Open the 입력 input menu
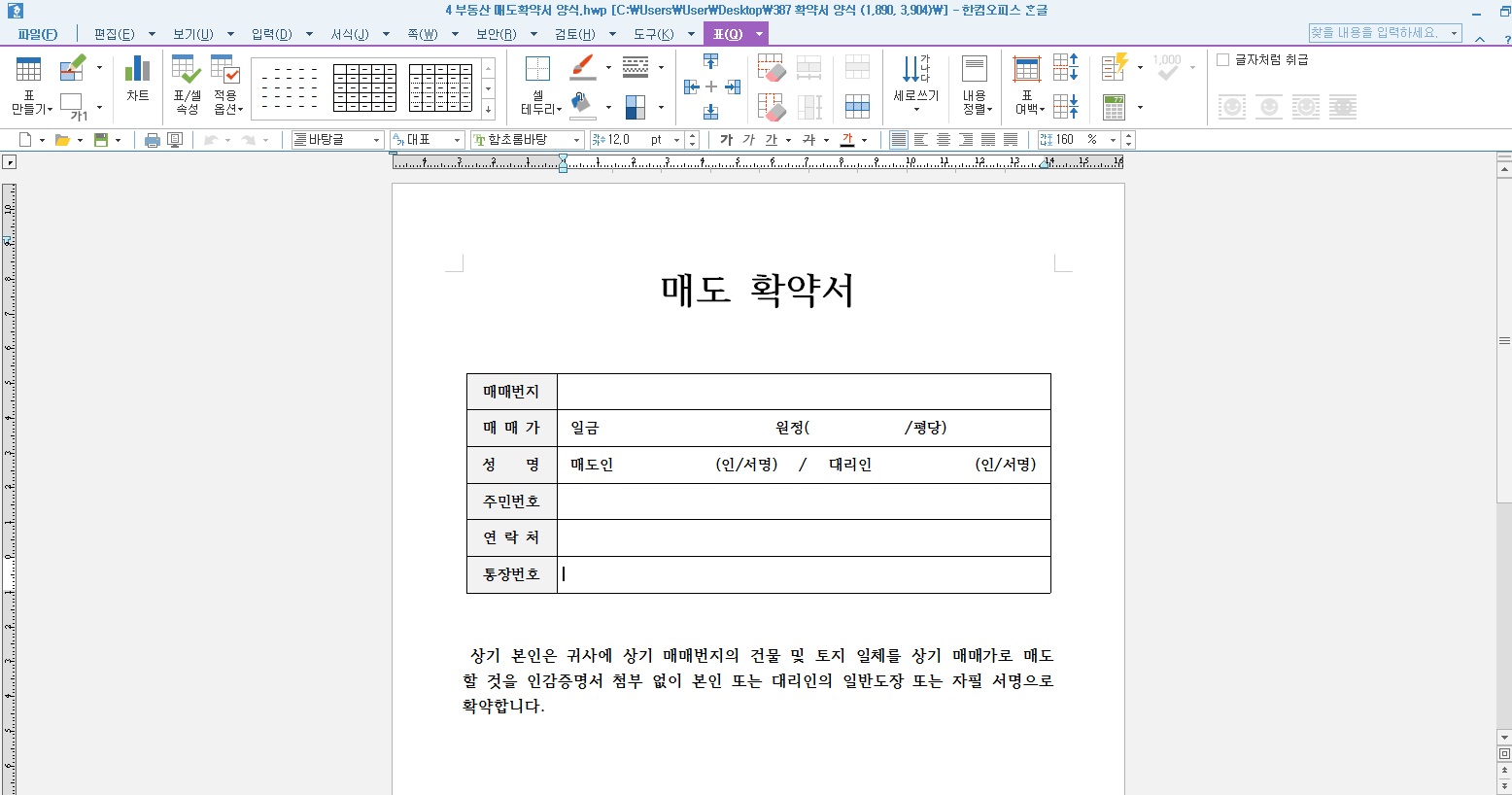 tap(271, 34)
